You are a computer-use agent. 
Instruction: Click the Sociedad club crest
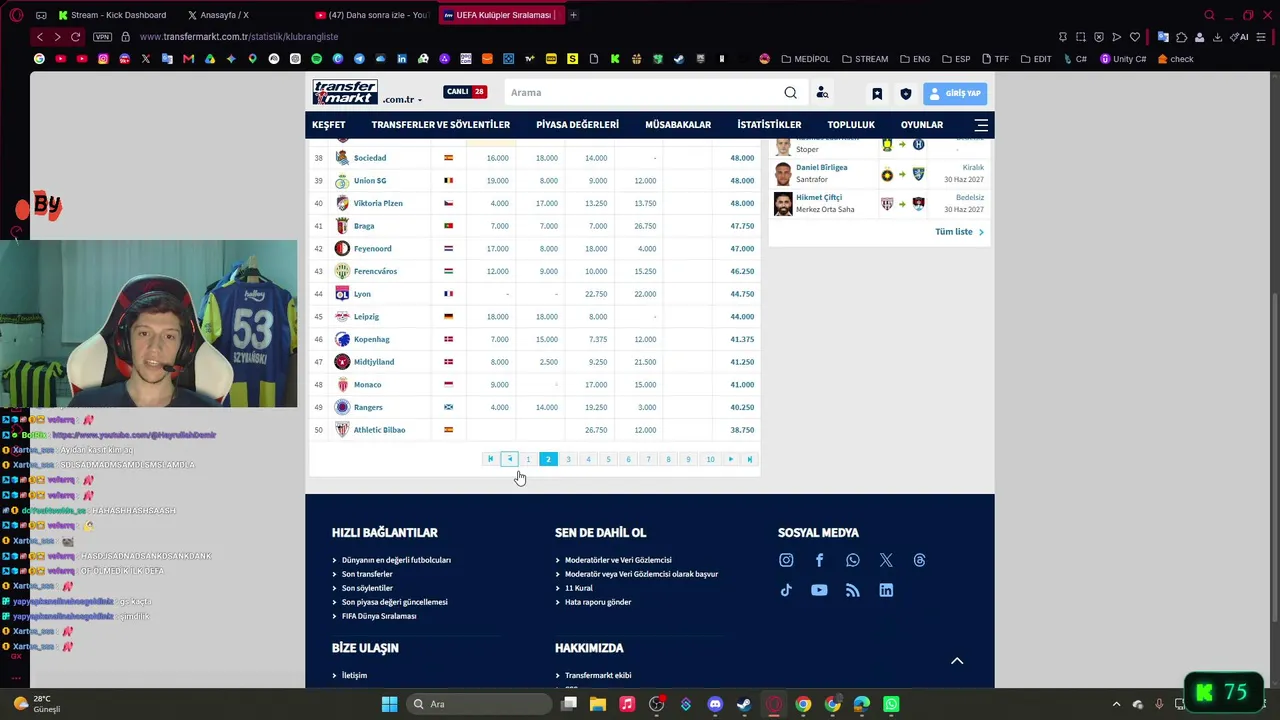342,158
